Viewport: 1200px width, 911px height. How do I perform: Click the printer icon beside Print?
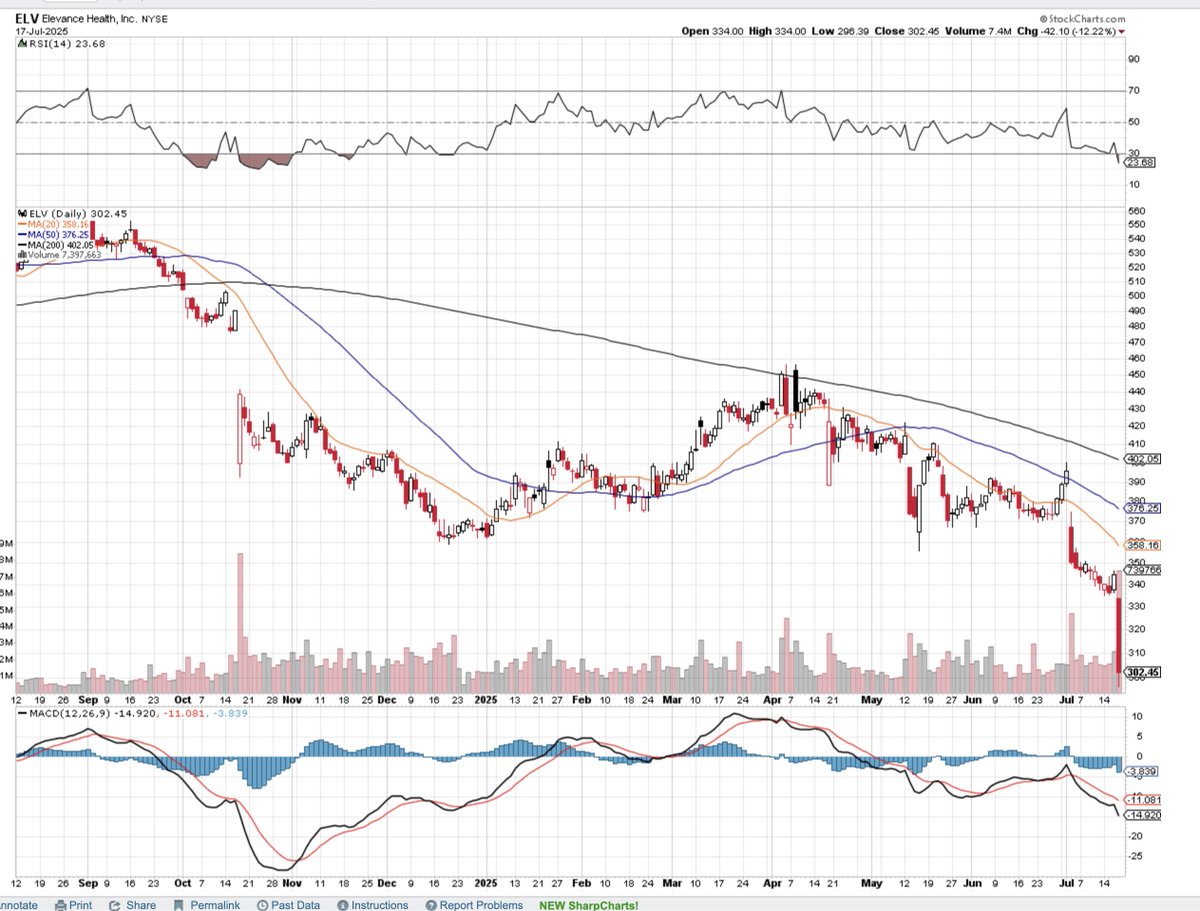[61, 905]
